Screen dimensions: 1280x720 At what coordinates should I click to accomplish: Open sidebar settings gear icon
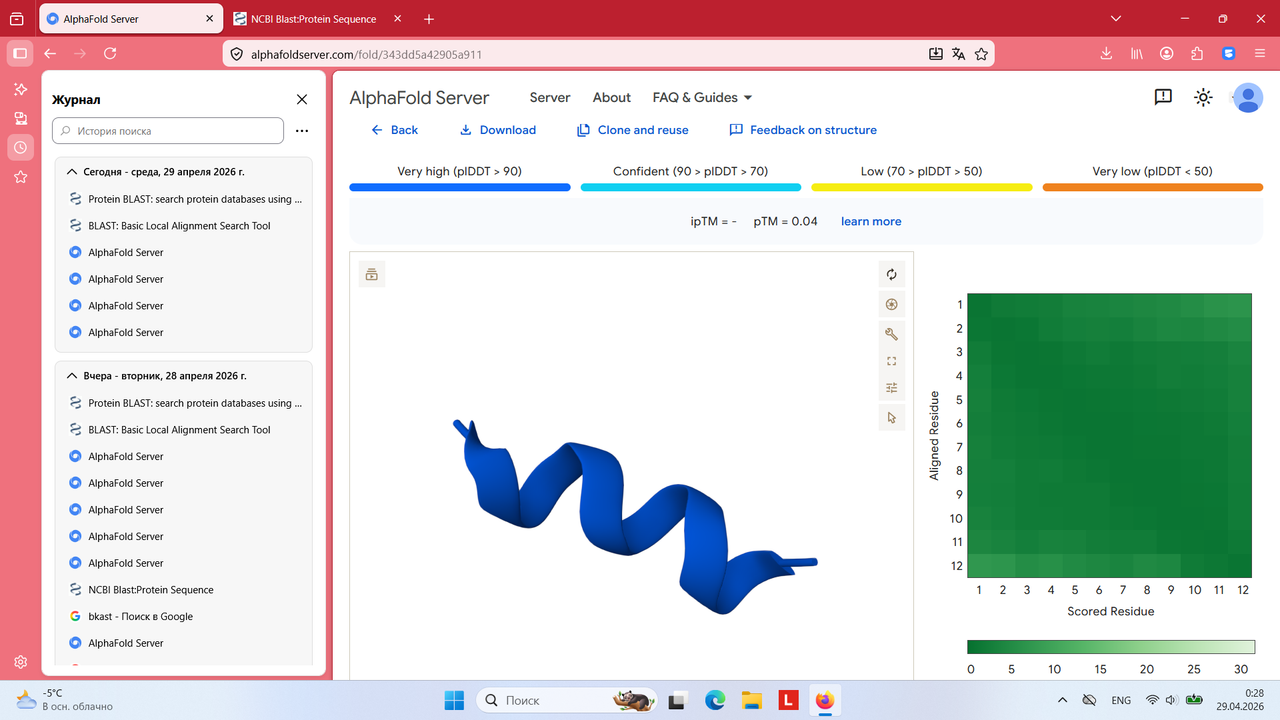click(x=20, y=662)
